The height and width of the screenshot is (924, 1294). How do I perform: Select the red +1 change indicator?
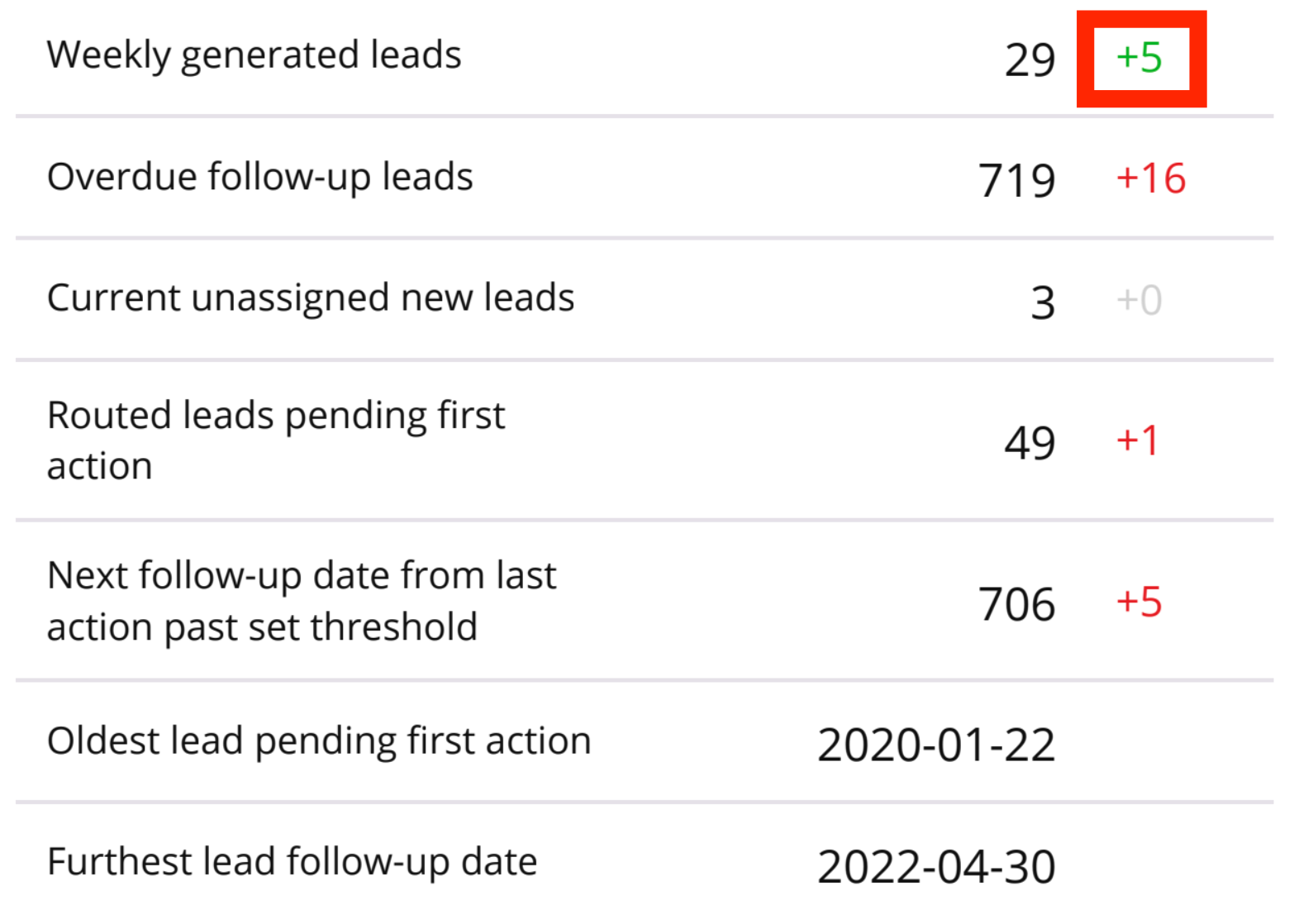point(1138,440)
